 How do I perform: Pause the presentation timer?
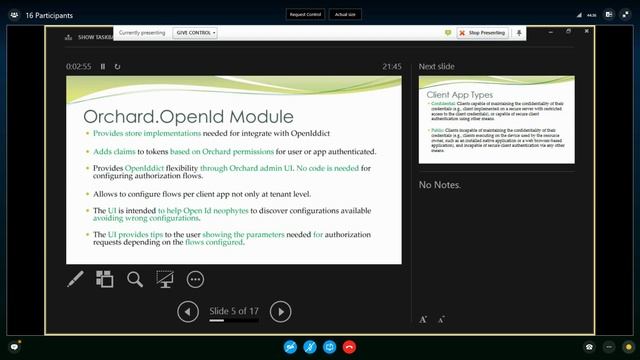[x=103, y=67]
